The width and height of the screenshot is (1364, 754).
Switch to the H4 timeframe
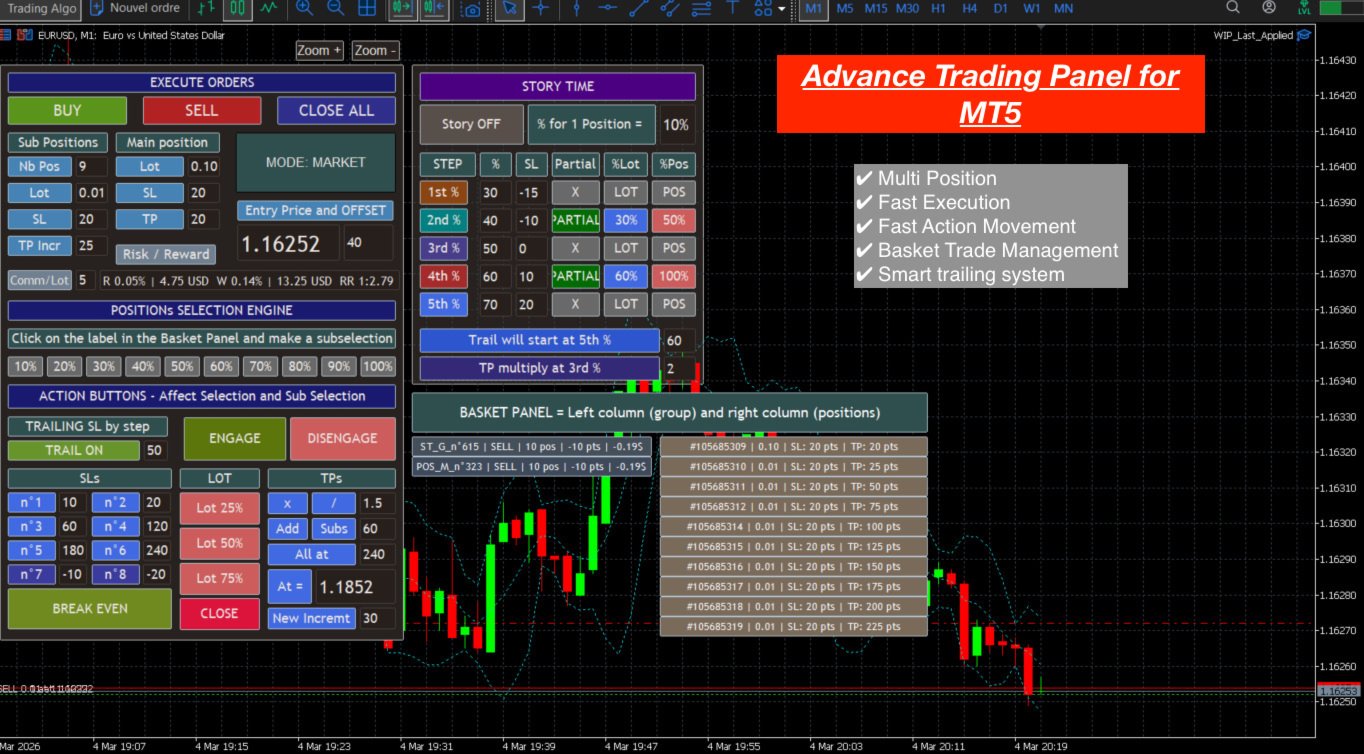click(x=969, y=8)
